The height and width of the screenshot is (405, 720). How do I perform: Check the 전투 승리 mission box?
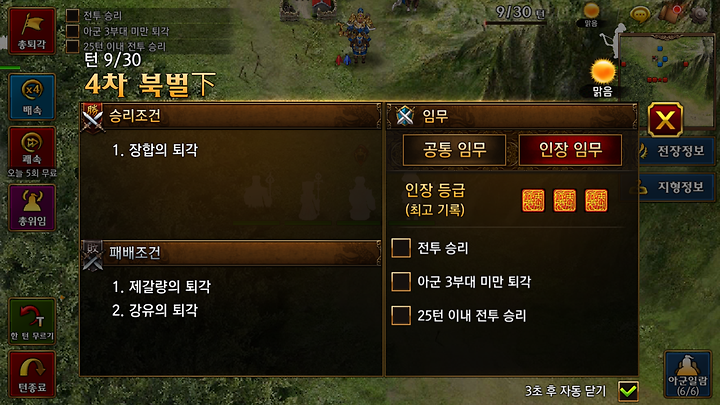click(401, 248)
